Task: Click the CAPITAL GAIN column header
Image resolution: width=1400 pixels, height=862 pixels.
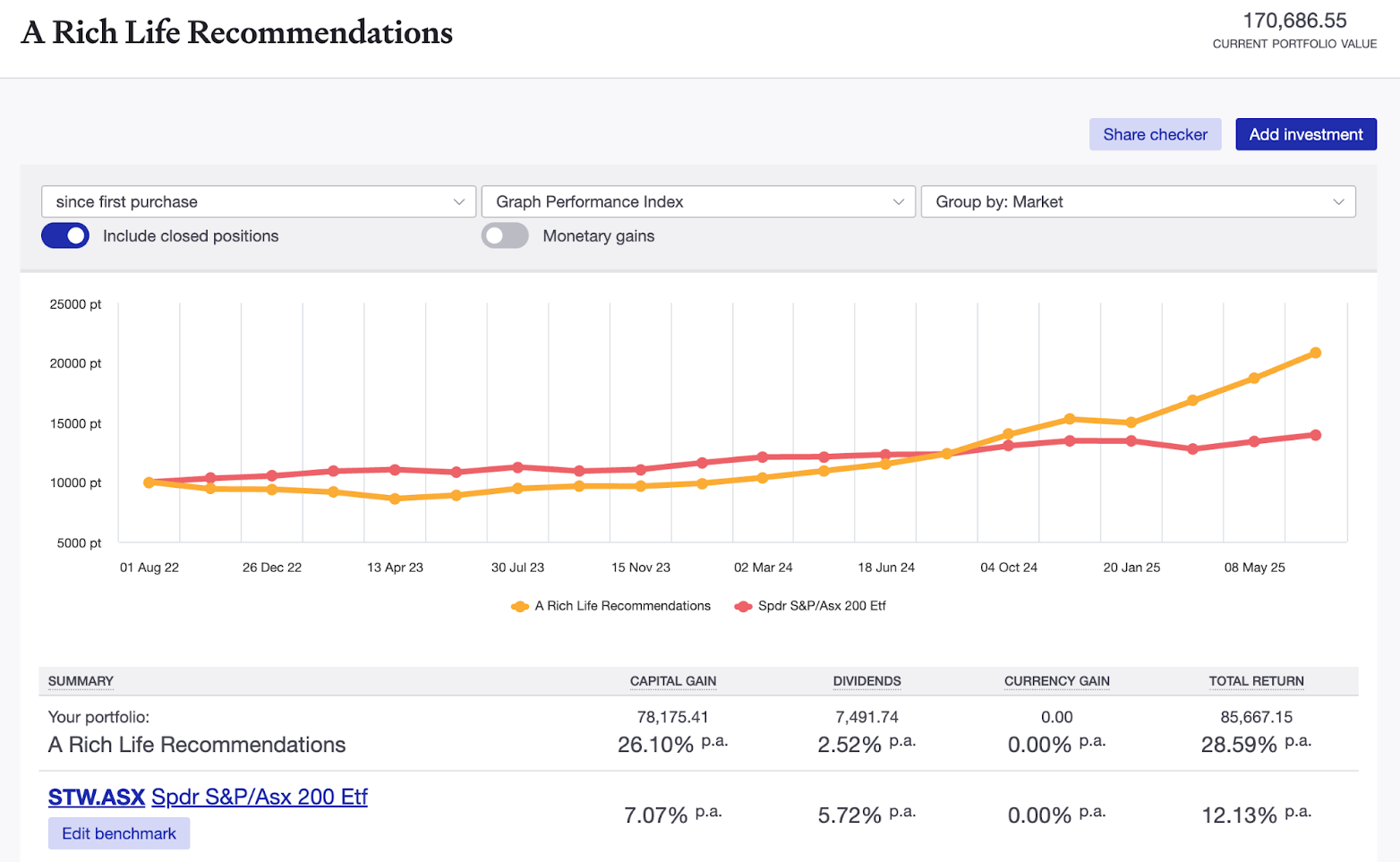Action: (673, 681)
